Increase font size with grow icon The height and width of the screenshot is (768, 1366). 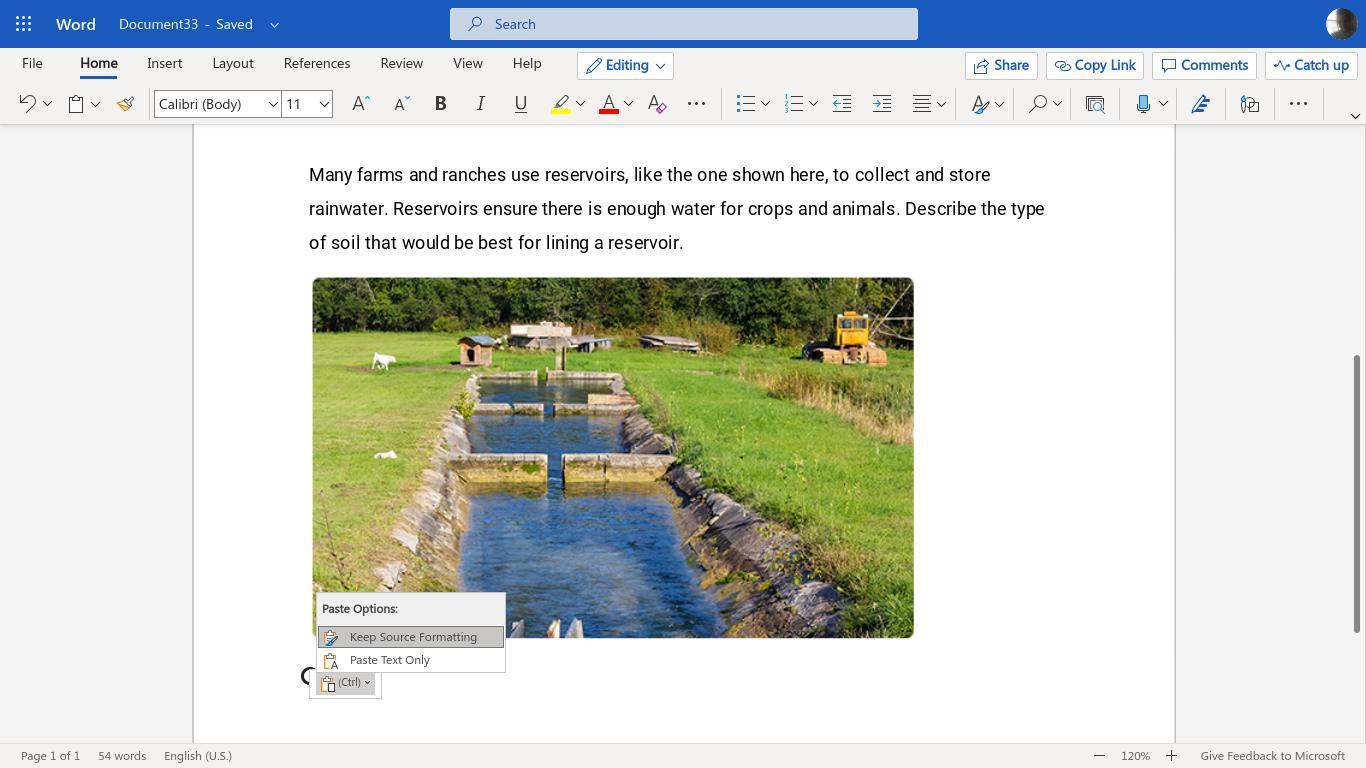point(361,104)
